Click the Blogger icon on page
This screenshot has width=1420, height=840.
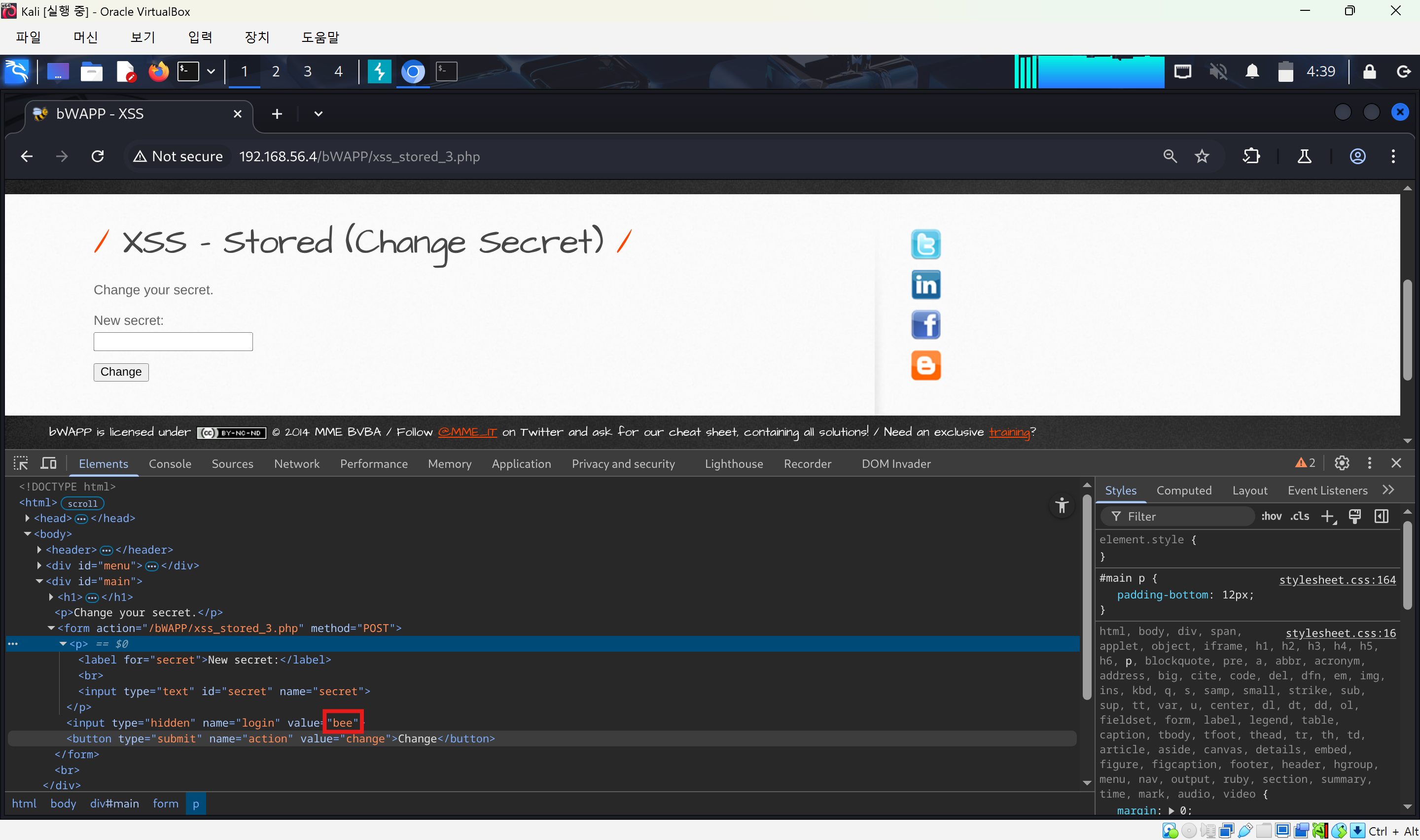[x=925, y=365]
